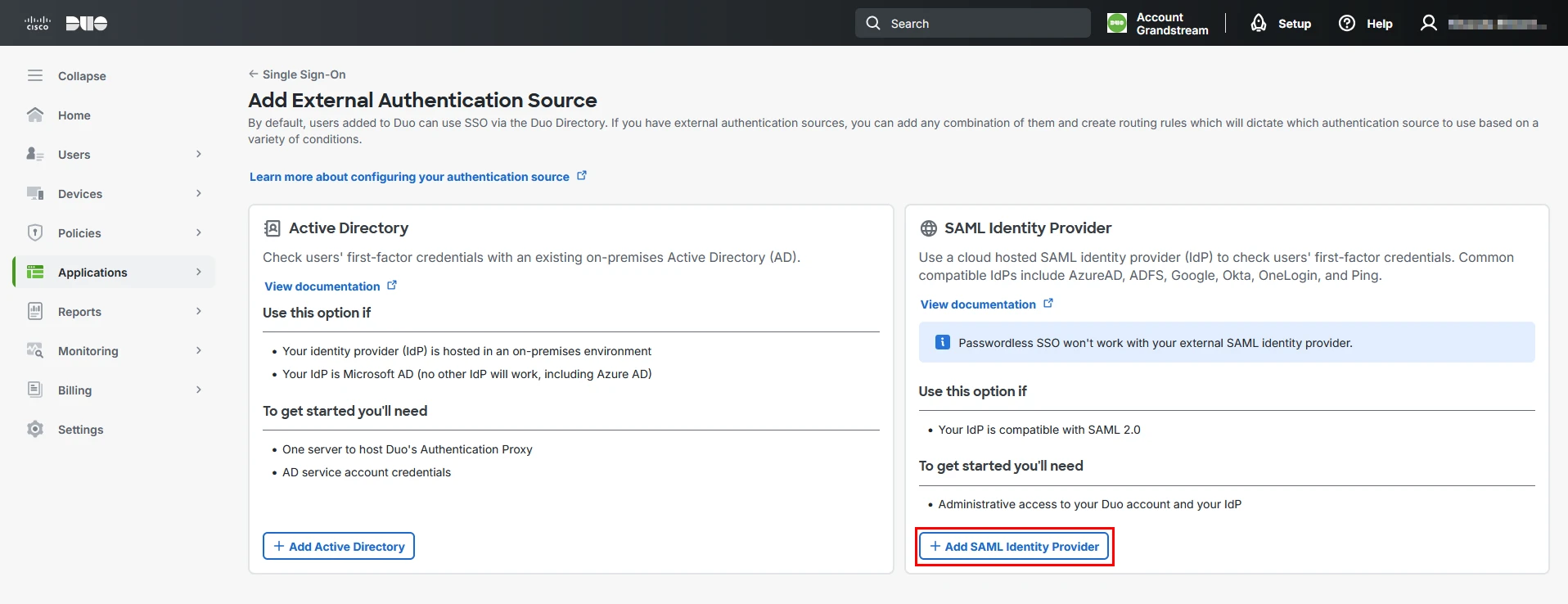Click the Add External Authentication Source heading
Image resolution: width=1568 pixels, height=604 pixels.
[422, 100]
